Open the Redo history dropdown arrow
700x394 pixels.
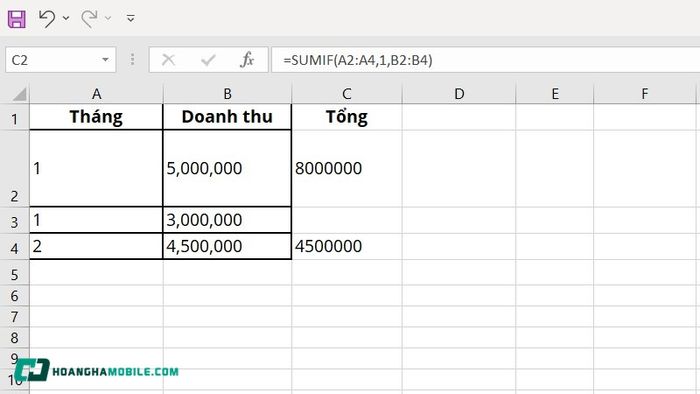click(x=108, y=18)
